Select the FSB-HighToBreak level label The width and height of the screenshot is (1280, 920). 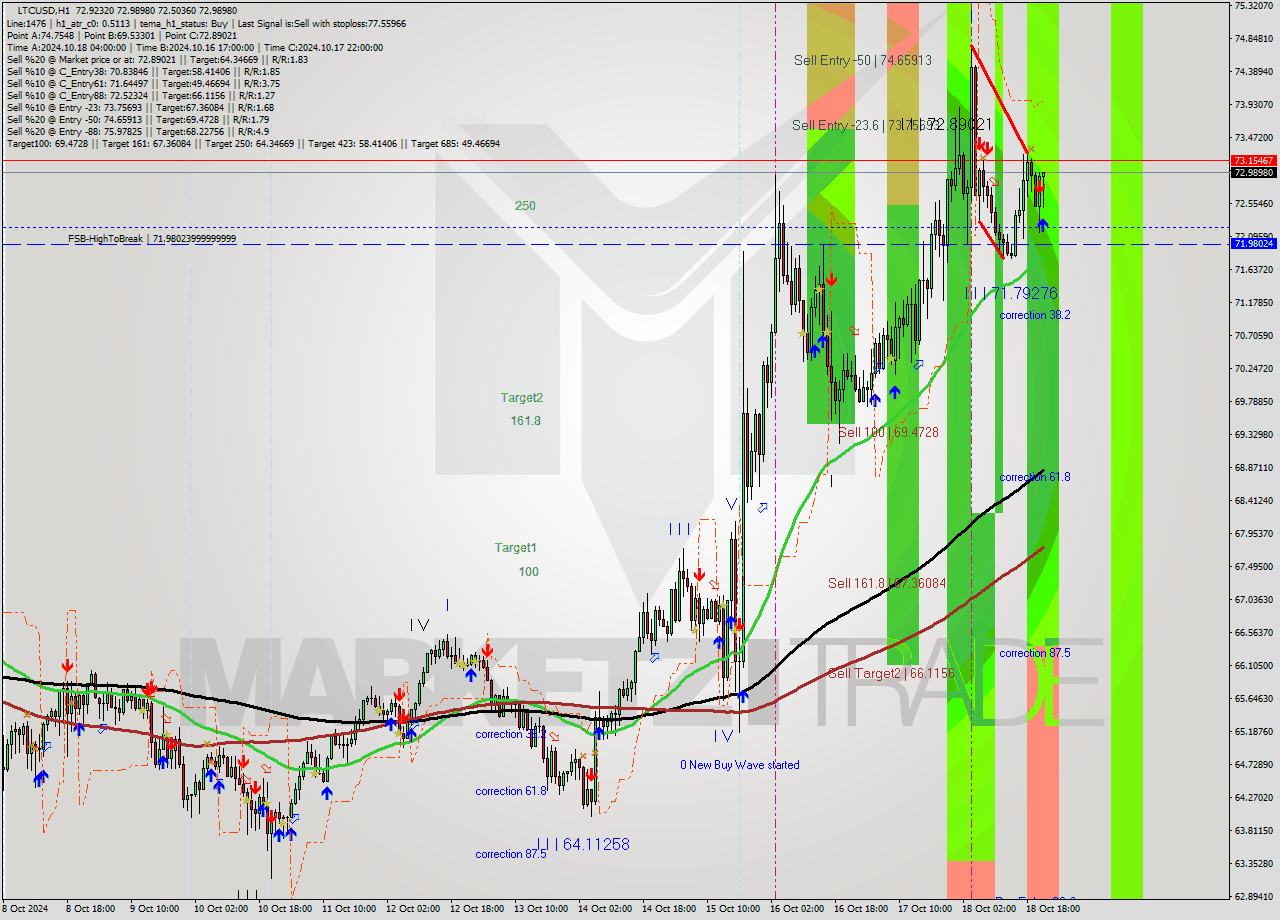pos(152,239)
